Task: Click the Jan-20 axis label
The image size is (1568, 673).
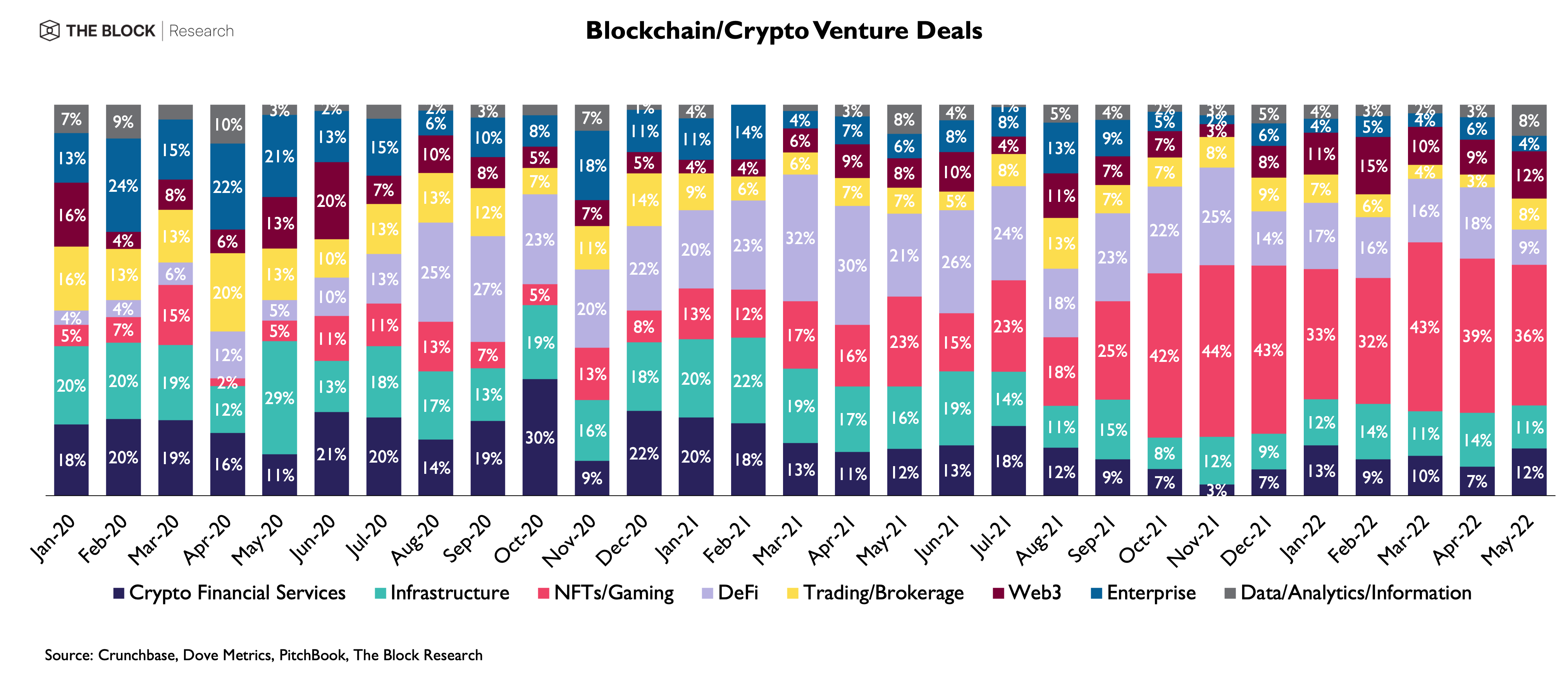Action: [x=53, y=538]
